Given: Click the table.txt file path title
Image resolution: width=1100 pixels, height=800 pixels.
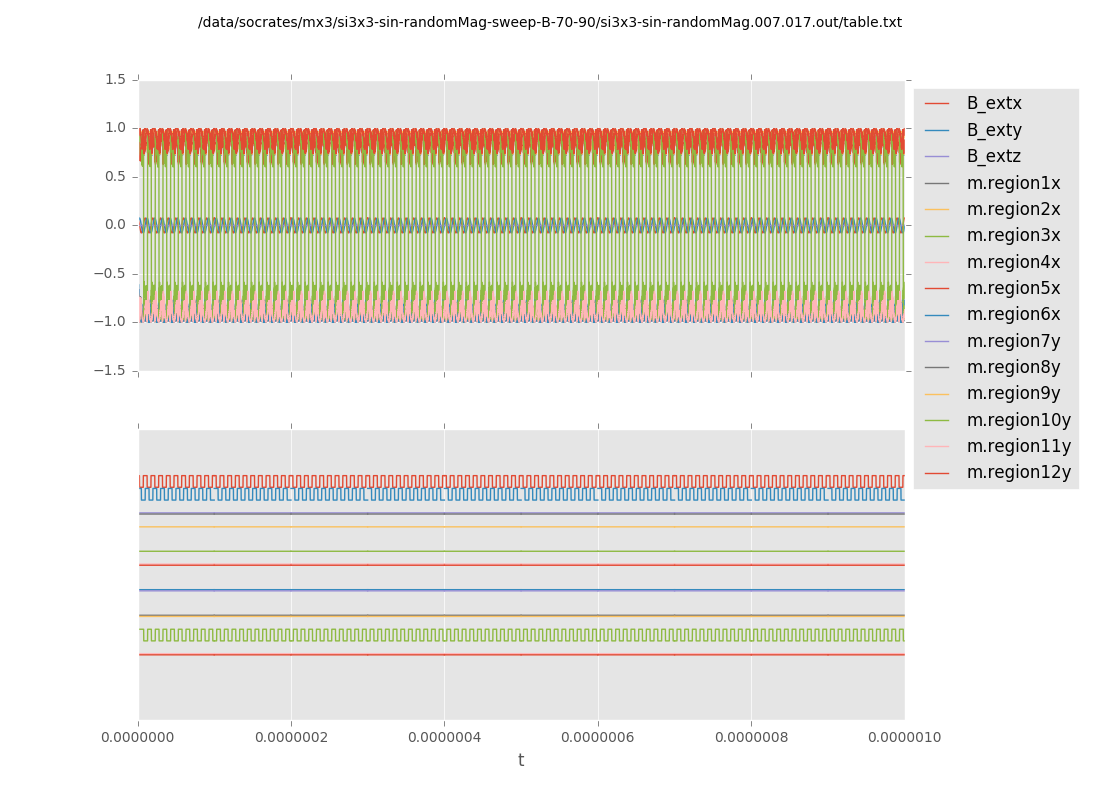Looking at the screenshot, I should pyautogui.click(x=549, y=22).
